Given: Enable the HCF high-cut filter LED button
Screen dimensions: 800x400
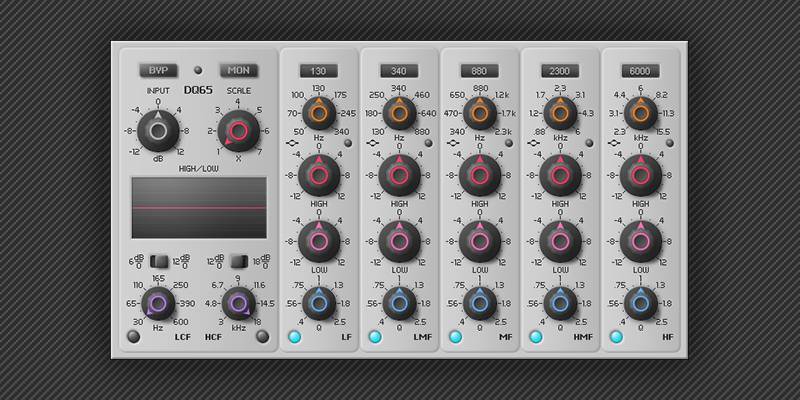Looking at the screenshot, I should tap(263, 336).
